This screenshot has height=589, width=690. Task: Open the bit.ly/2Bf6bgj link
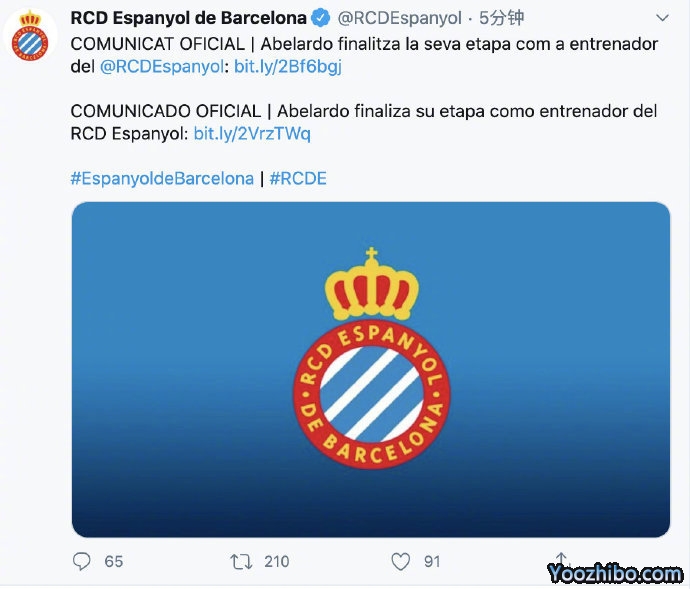pos(288,67)
